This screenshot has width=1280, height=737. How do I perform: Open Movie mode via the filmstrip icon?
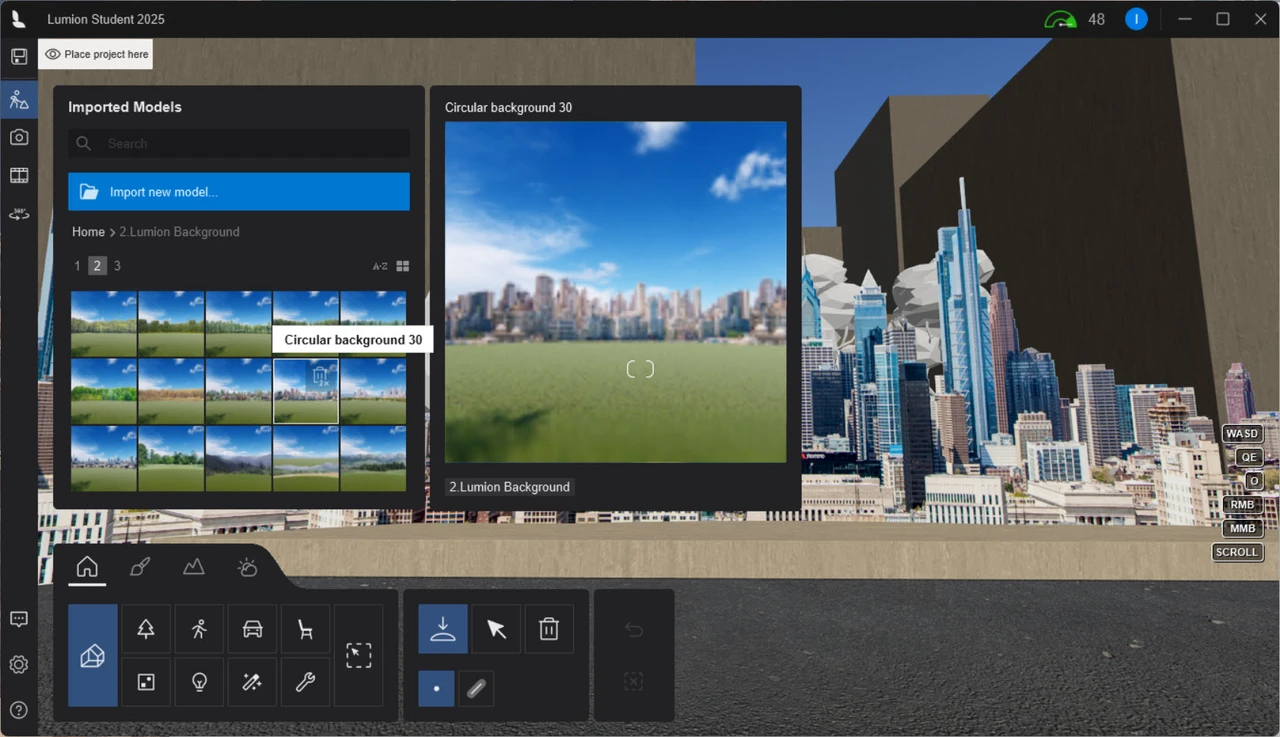click(19, 175)
